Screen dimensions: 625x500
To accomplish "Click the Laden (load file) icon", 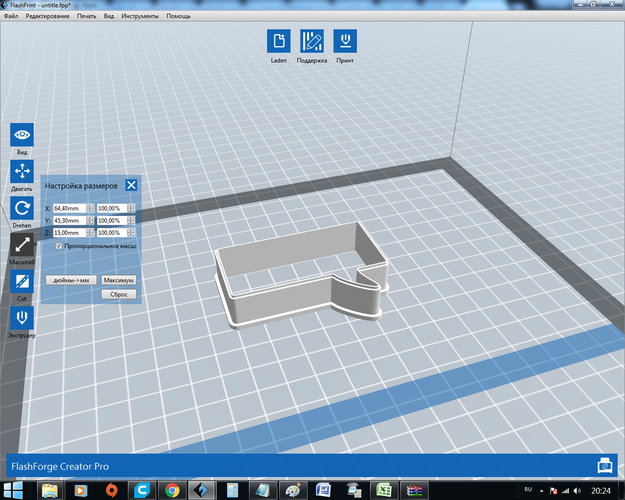I will tap(279, 41).
